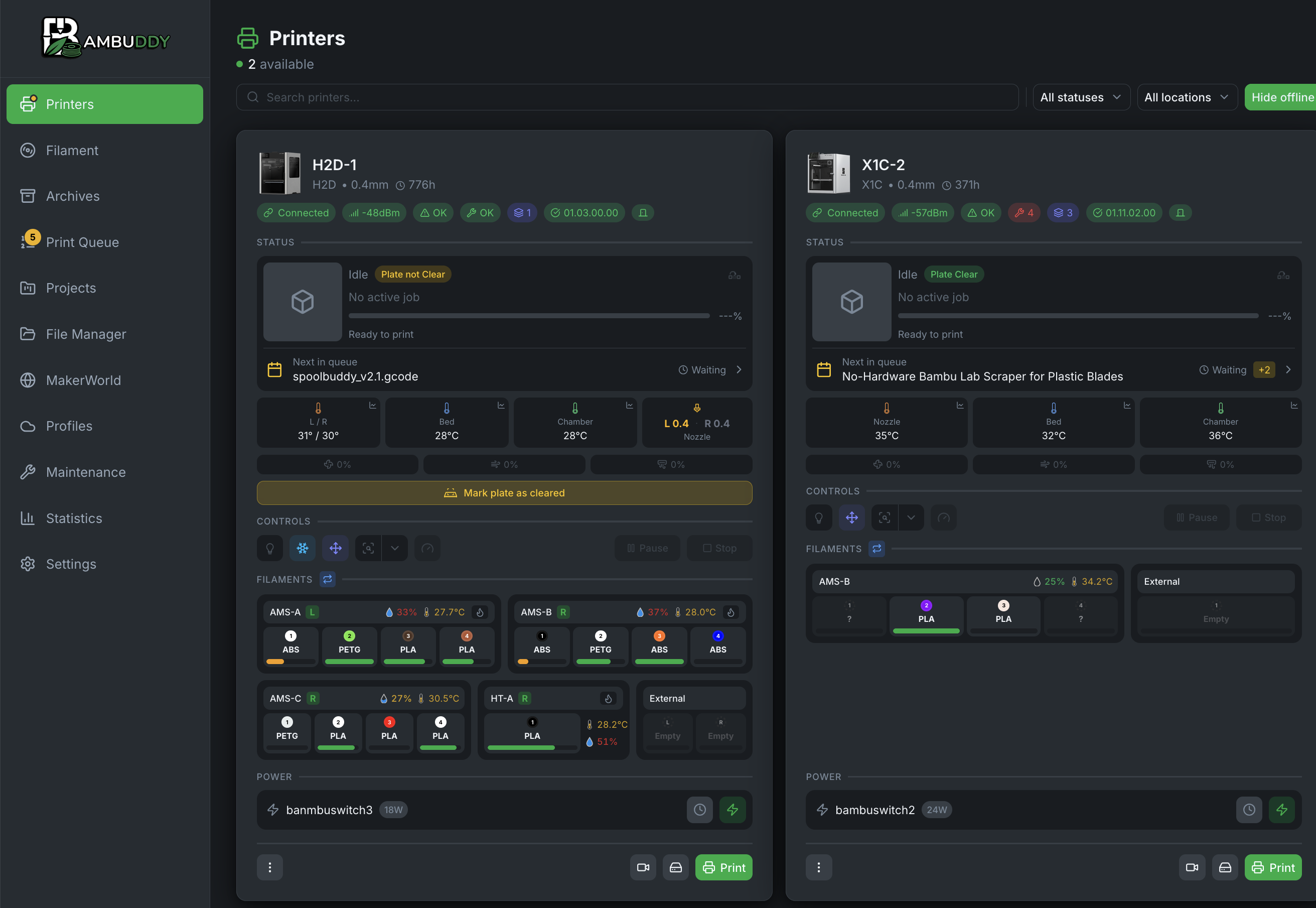Focus the Search printers field
This screenshot has width=1316, height=908.
[x=627, y=97]
